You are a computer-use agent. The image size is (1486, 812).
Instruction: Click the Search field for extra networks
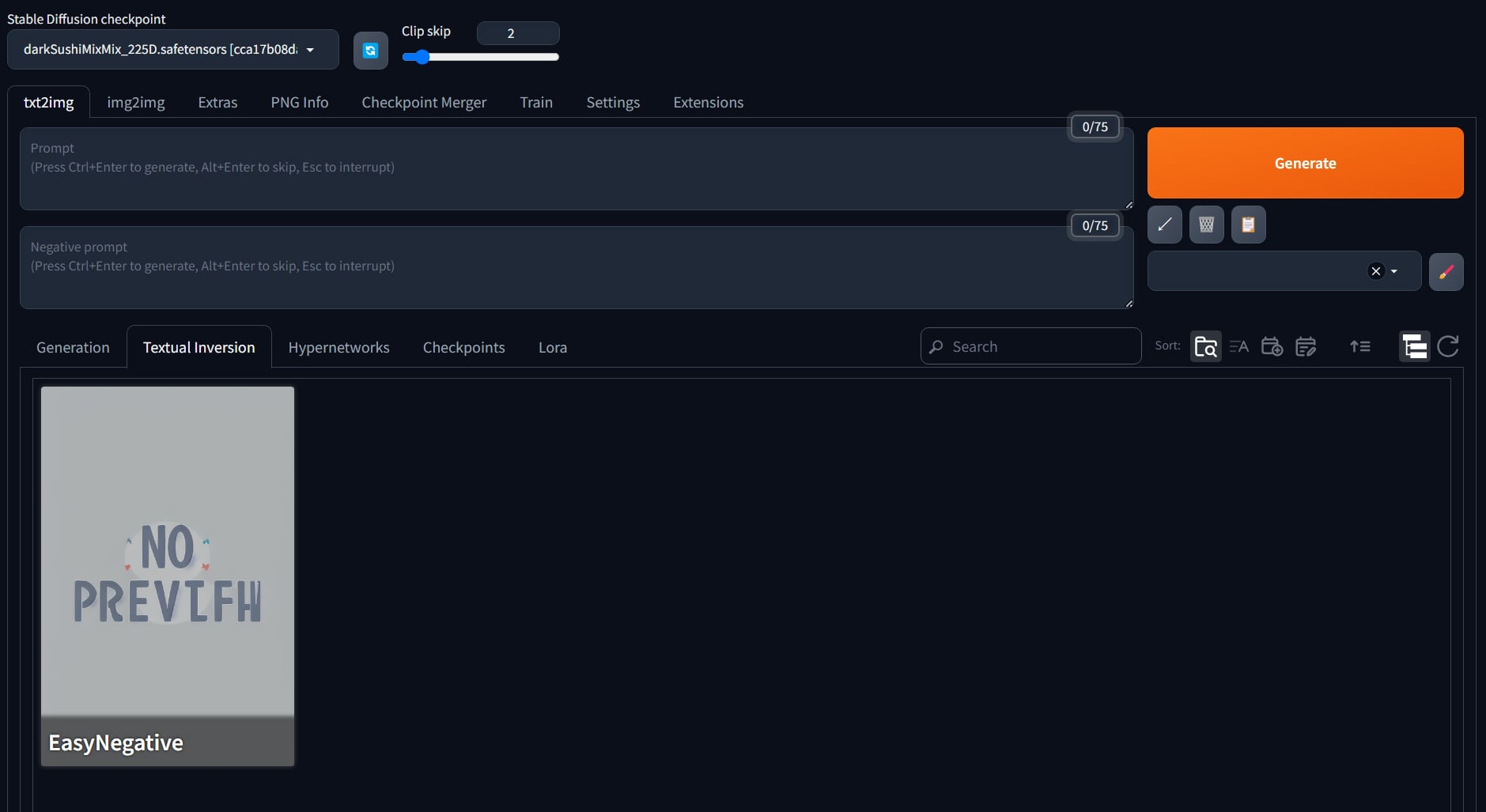tap(1030, 346)
